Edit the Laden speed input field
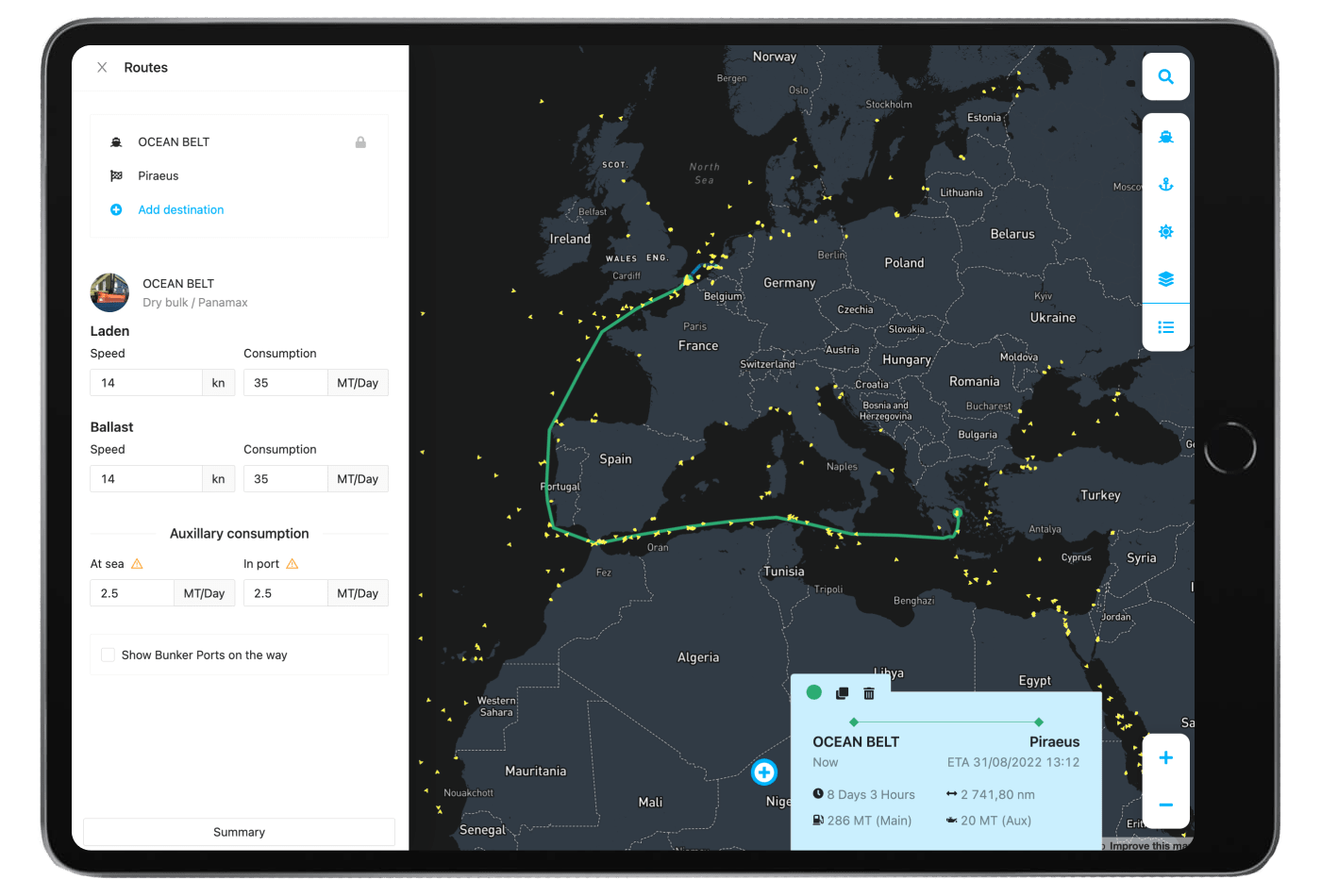Image resolution: width=1321 pixels, height=896 pixels. coord(146,383)
